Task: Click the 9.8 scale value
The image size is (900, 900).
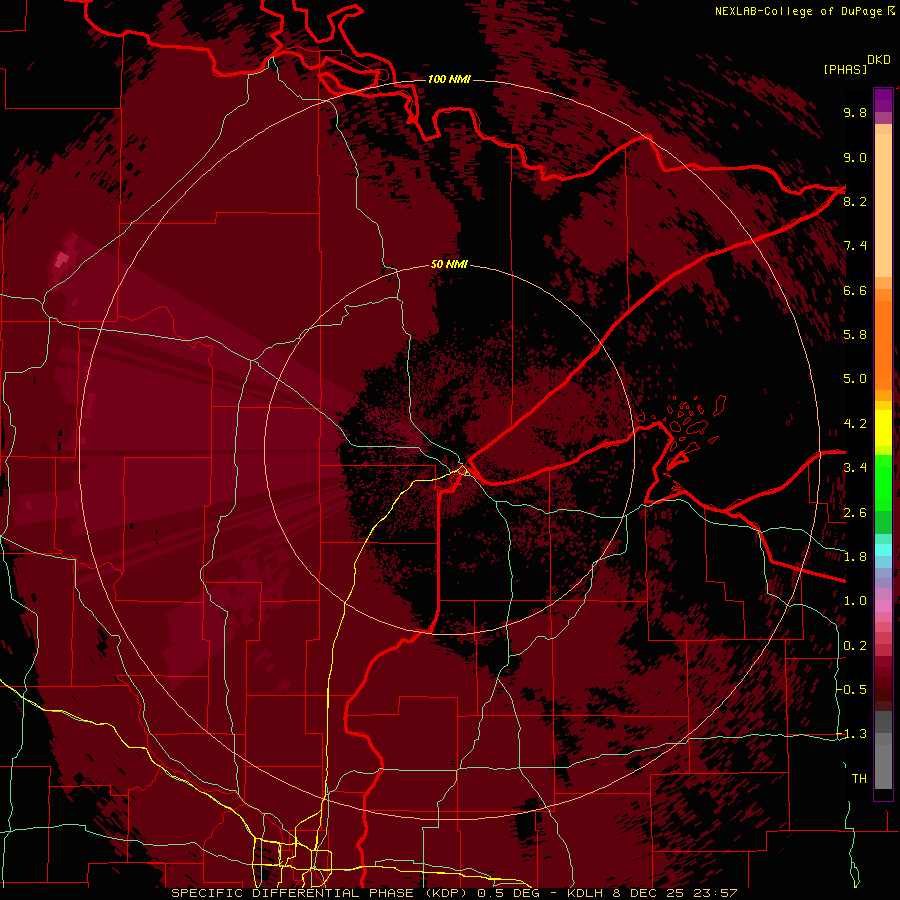Action: click(x=855, y=112)
